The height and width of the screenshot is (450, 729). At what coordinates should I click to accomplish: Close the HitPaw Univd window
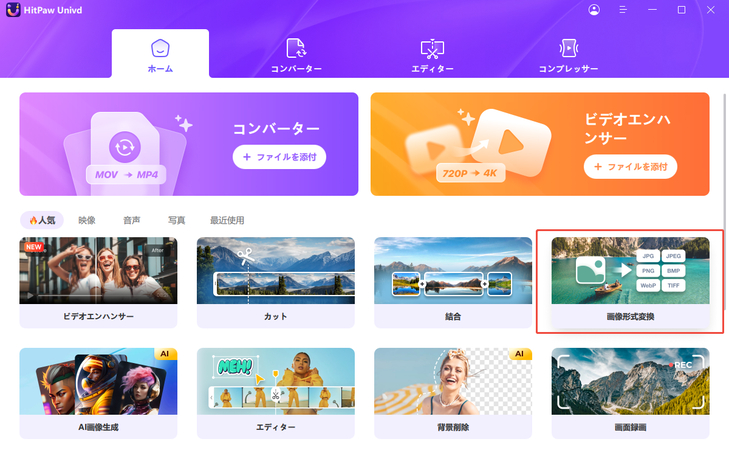(x=710, y=10)
